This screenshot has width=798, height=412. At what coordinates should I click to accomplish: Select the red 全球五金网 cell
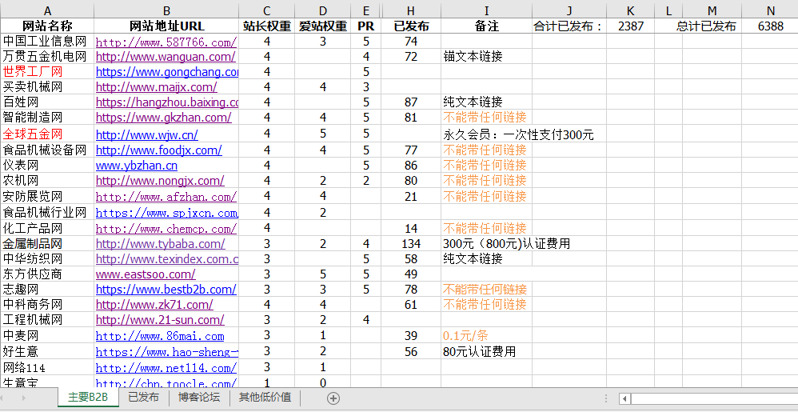(x=47, y=135)
